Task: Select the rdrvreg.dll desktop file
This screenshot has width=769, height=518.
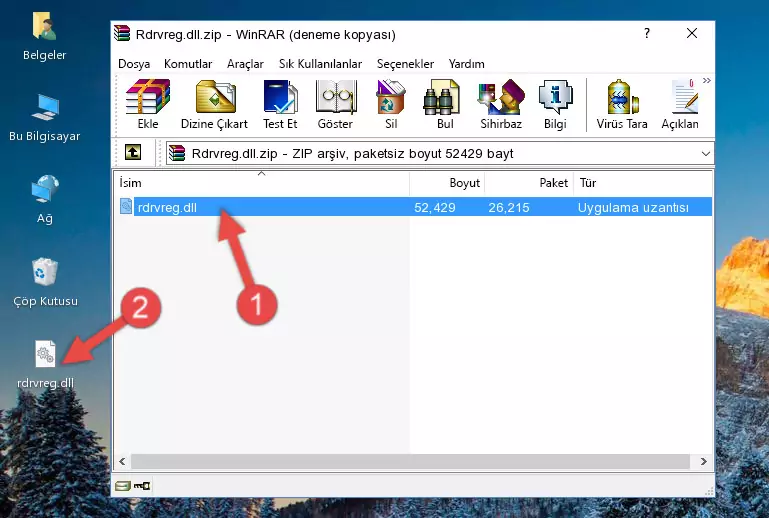Action: pyautogui.click(x=45, y=365)
